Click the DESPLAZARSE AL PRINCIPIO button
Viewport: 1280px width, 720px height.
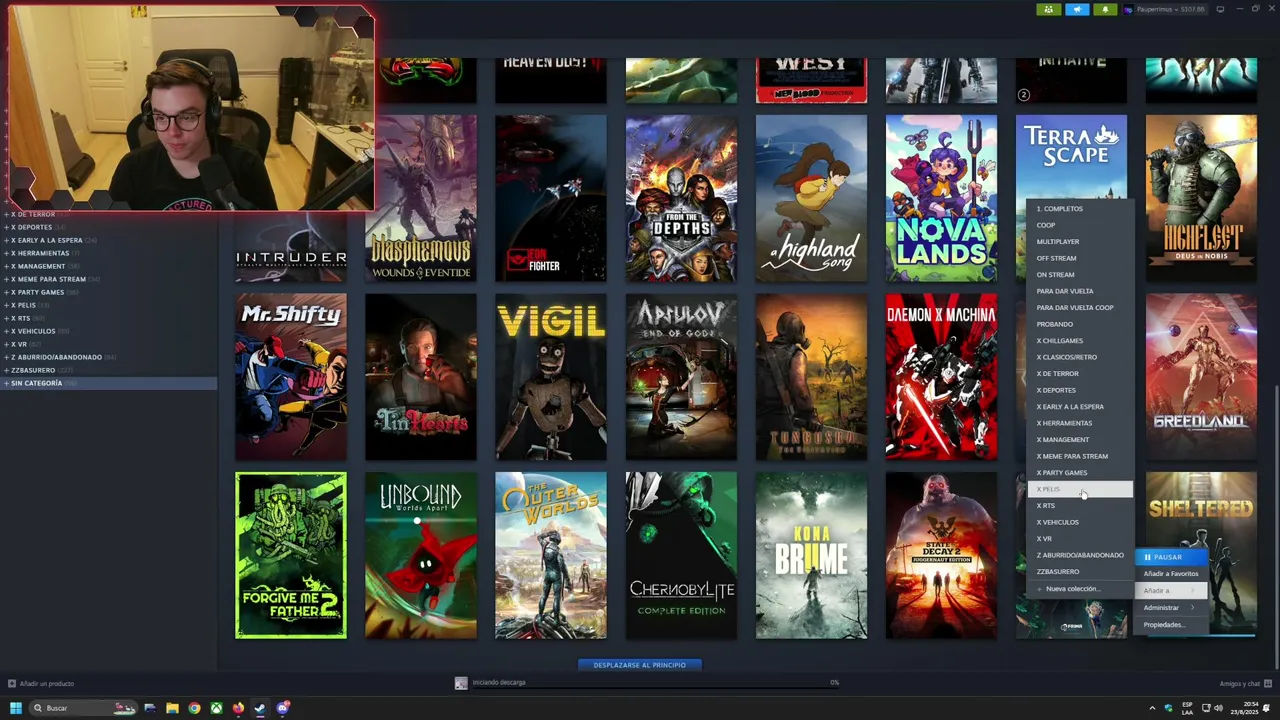[x=640, y=665]
